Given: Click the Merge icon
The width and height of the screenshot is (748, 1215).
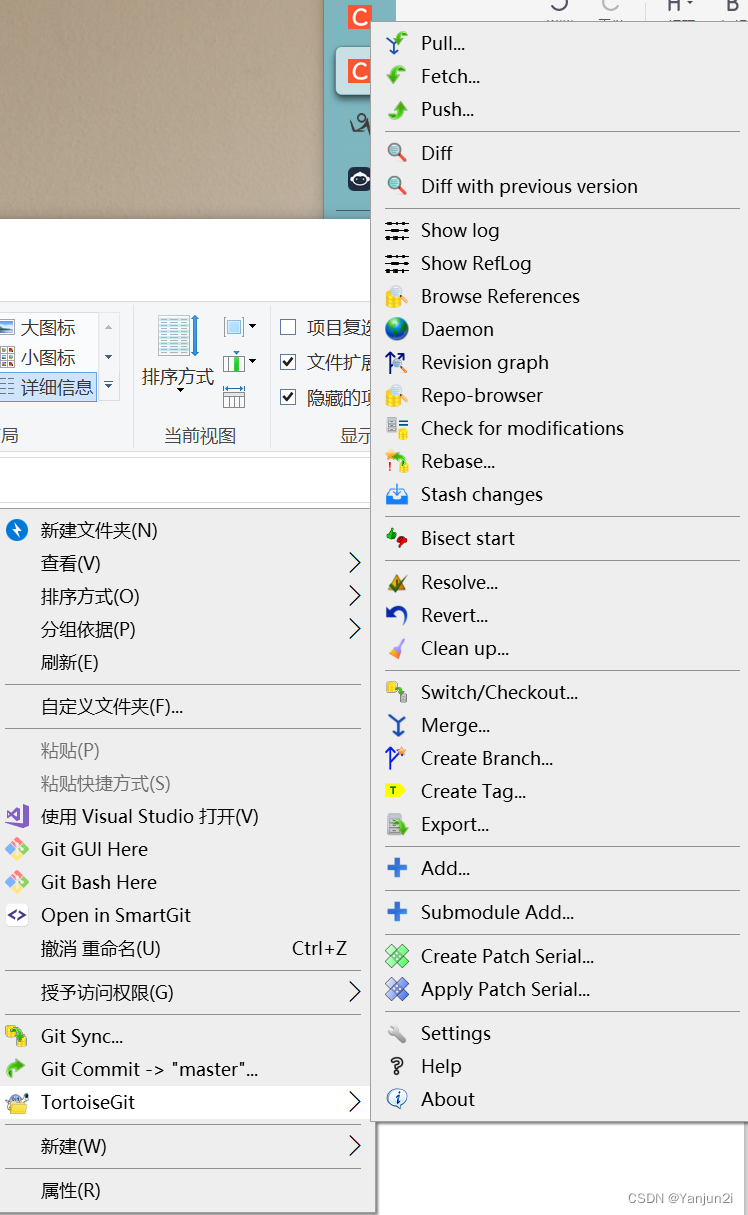Looking at the screenshot, I should pyautogui.click(x=397, y=725).
